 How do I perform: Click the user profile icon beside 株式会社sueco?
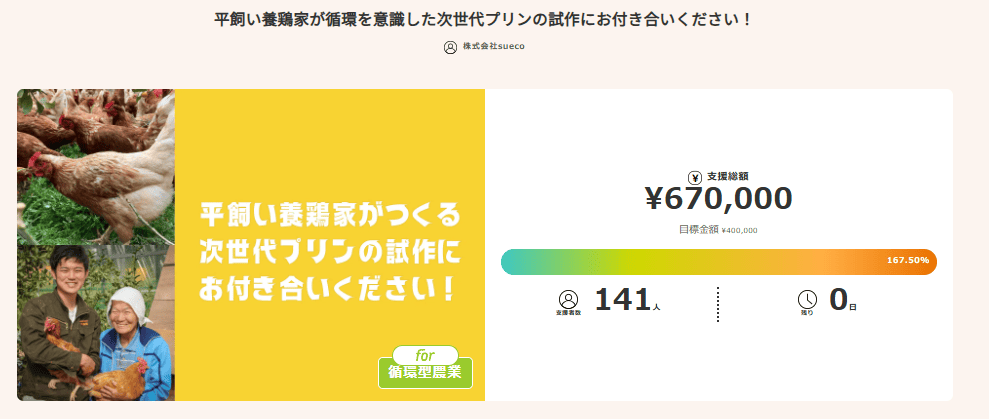pos(450,47)
